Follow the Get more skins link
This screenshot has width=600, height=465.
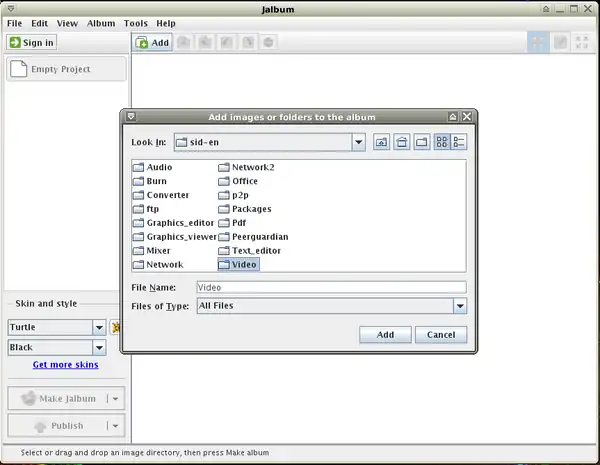[x=65, y=365]
